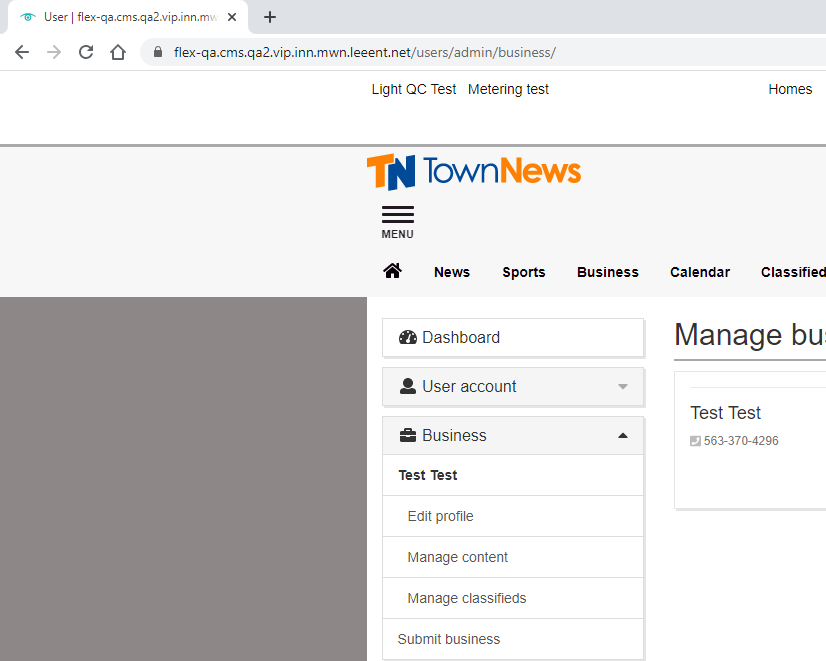The image size is (826, 661).
Task: Click the Submit business link
Action: (x=448, y=640)
